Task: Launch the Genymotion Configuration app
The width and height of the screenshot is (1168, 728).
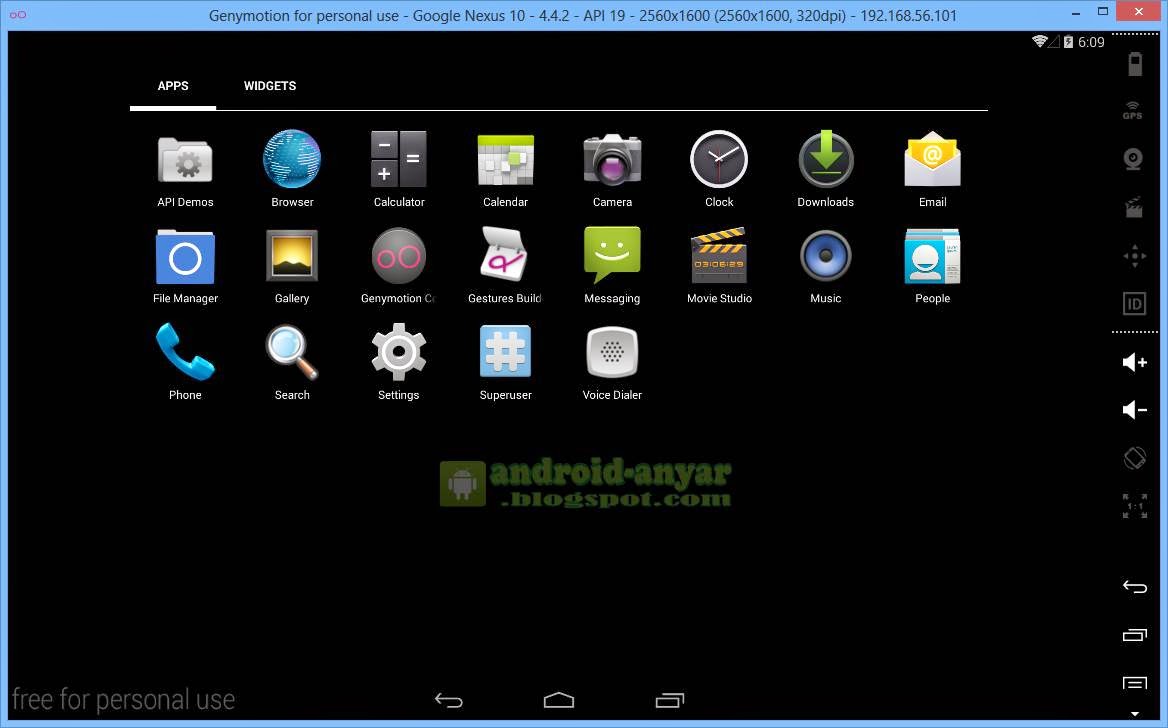Action: [399, 265]
